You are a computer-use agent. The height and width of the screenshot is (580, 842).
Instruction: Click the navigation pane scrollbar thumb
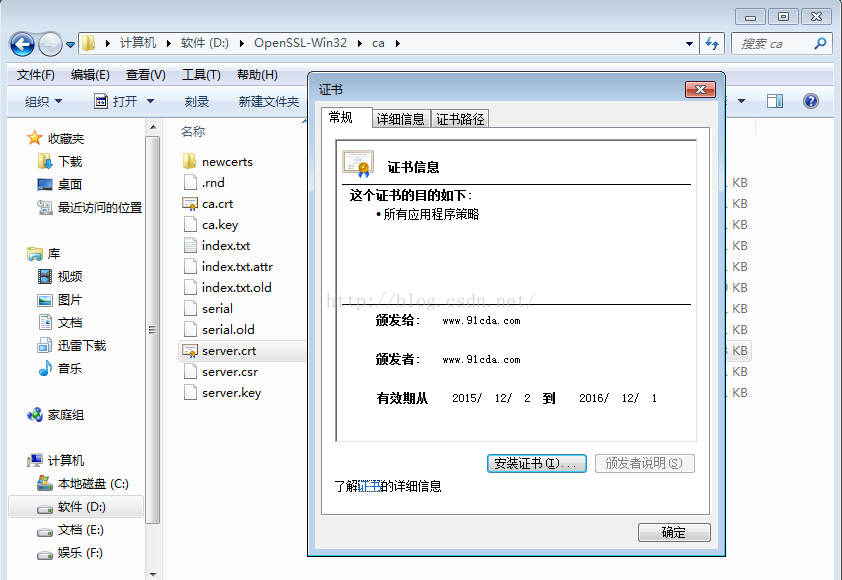(153, 330)
